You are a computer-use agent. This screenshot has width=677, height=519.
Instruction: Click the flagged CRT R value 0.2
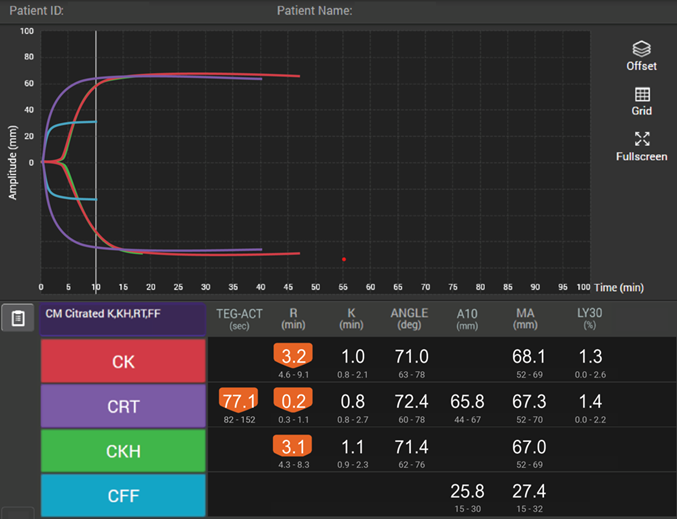293,401
